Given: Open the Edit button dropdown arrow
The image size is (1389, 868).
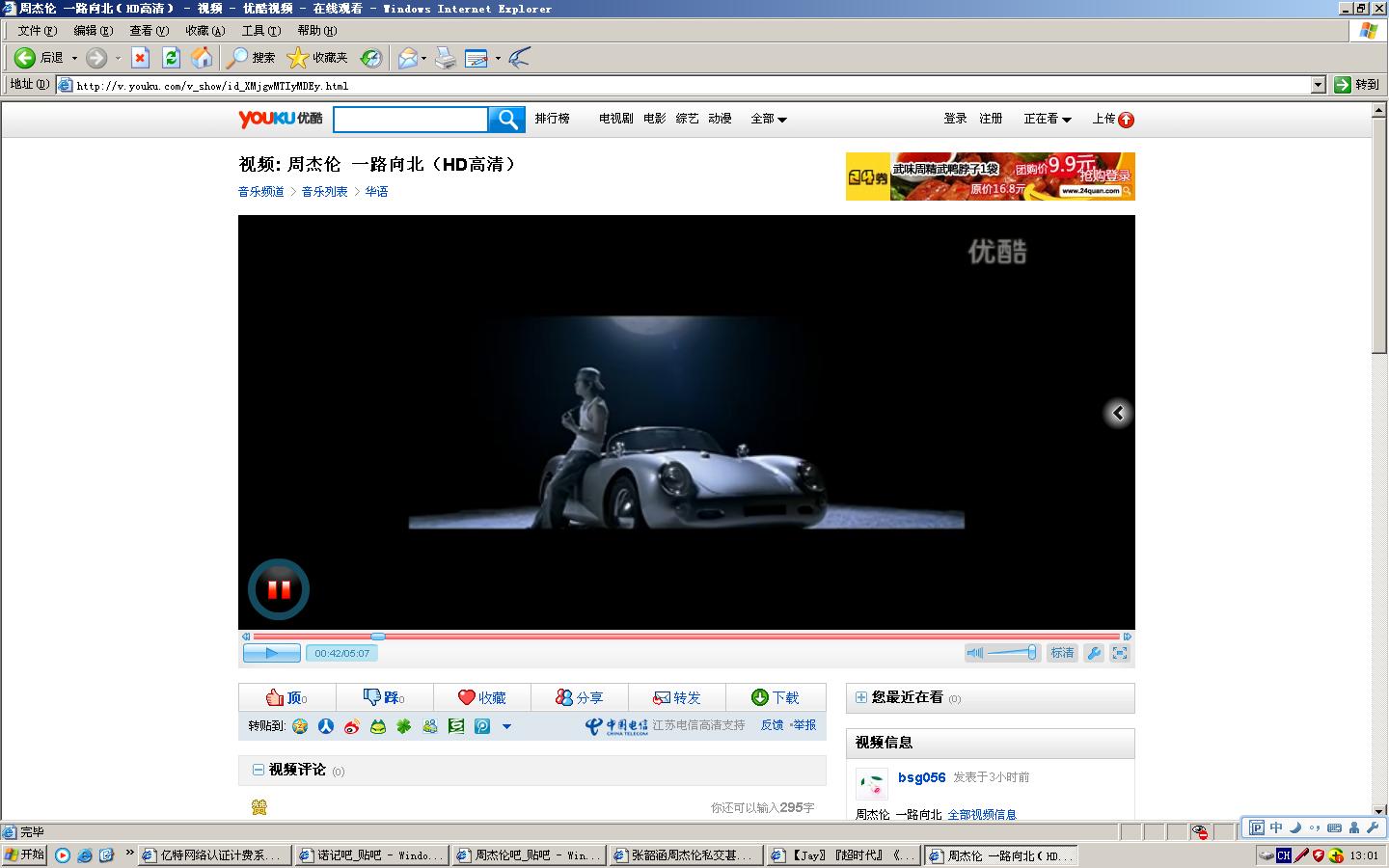Looking at the screenshot, I should pyautogui.click(x=498, y=58).
